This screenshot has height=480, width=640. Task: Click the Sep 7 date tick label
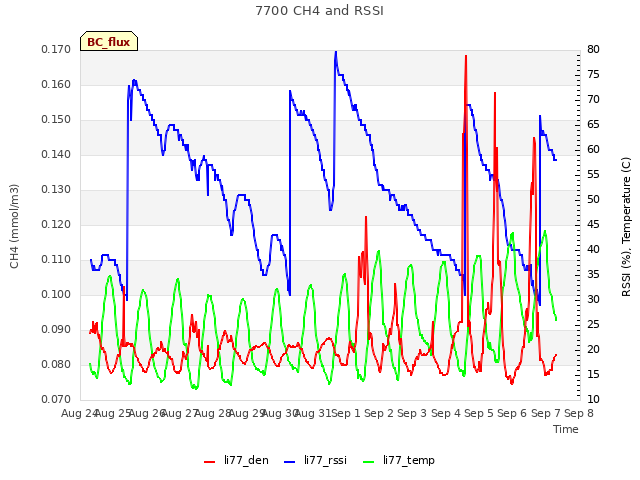[x=546, y=413]
